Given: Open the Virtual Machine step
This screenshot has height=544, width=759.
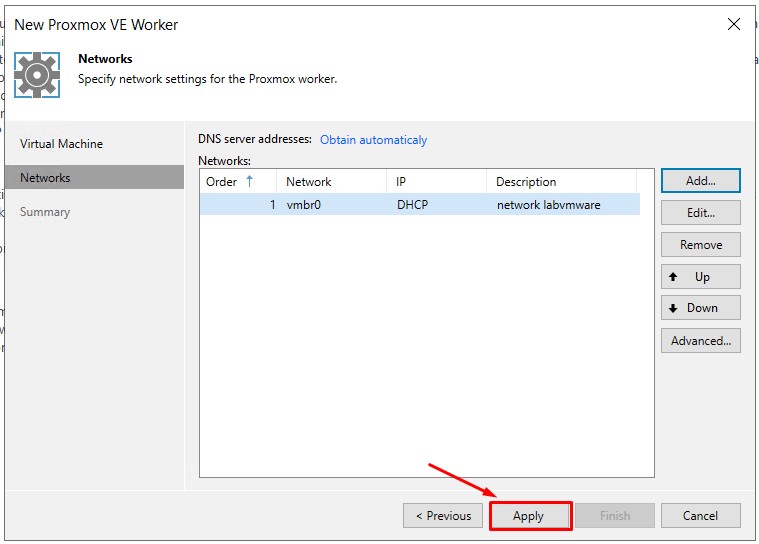Looking at the screenshot, I should tap(61, 144).
